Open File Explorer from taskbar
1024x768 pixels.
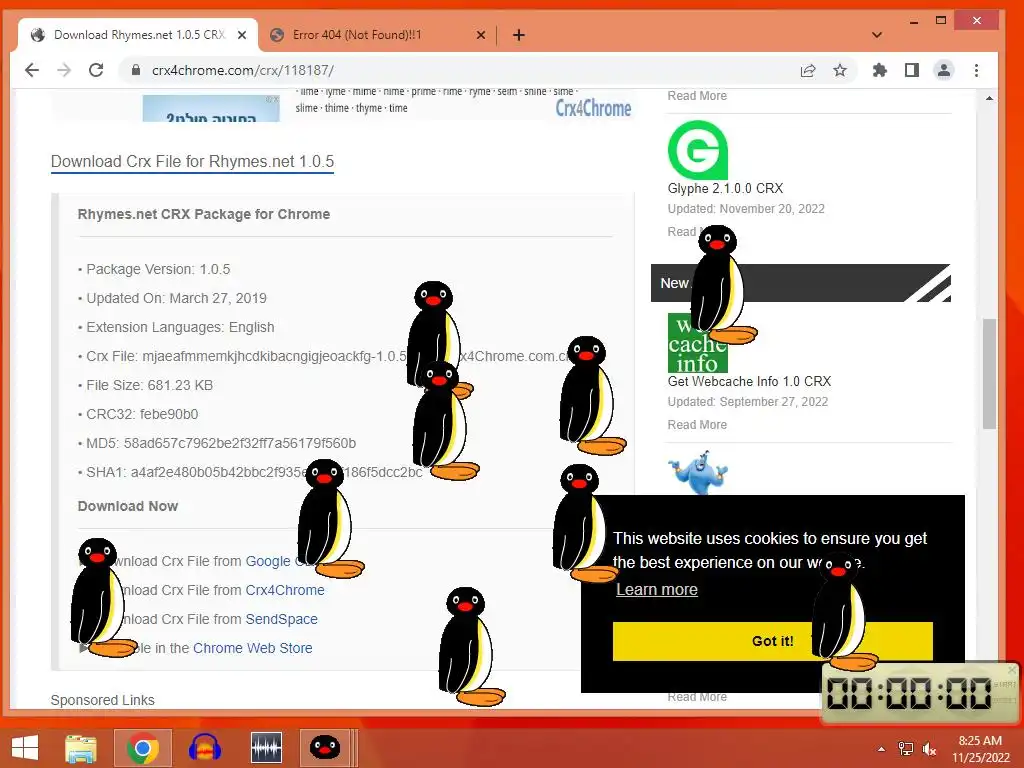80,748
